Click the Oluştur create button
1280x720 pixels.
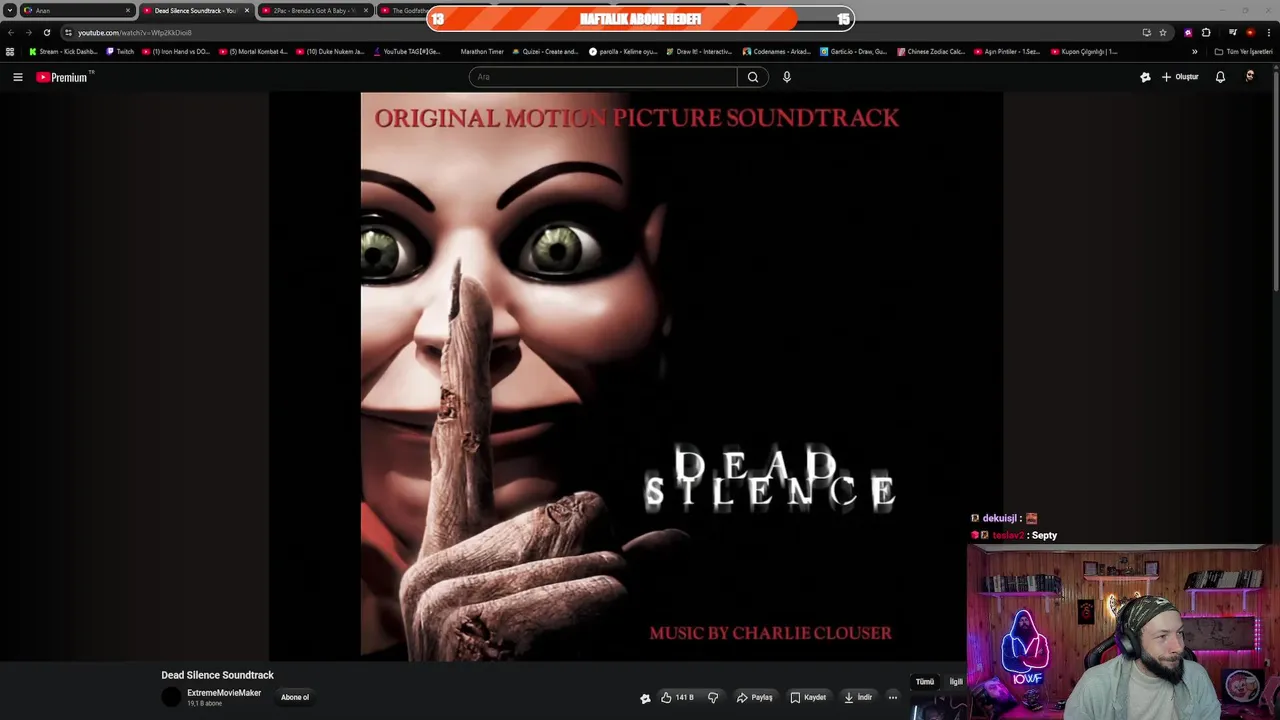(x=1180, y=77)
